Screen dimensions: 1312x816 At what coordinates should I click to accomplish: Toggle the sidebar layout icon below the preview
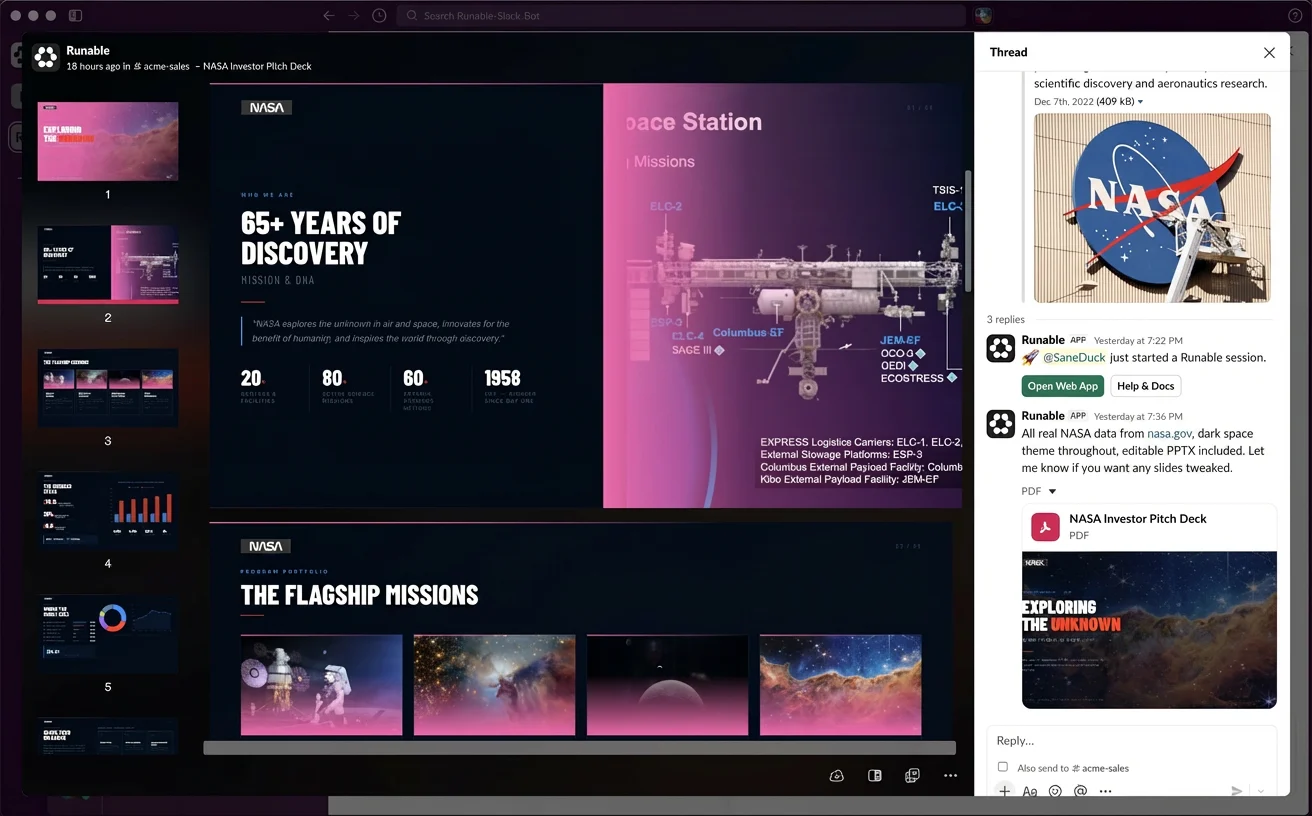[x=875, y=775]
